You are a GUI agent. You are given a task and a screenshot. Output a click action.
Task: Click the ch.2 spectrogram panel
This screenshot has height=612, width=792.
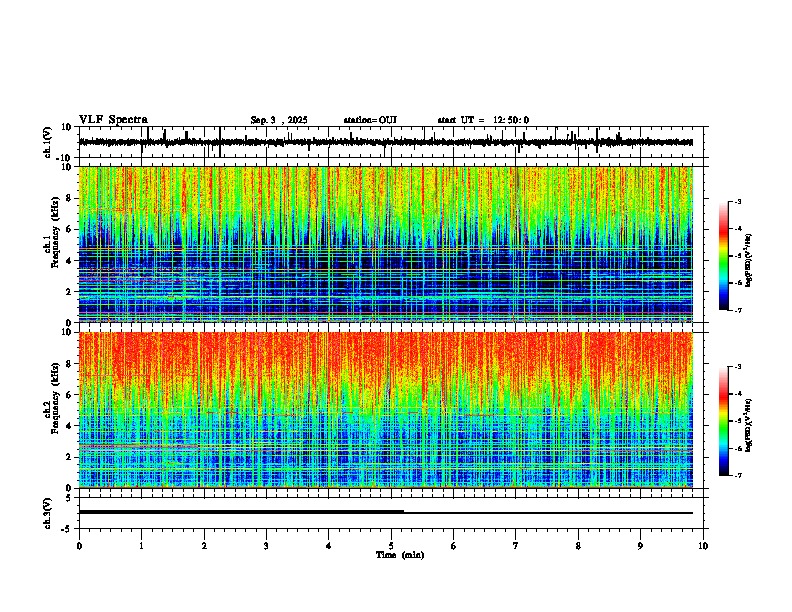[x=386, y=410]
